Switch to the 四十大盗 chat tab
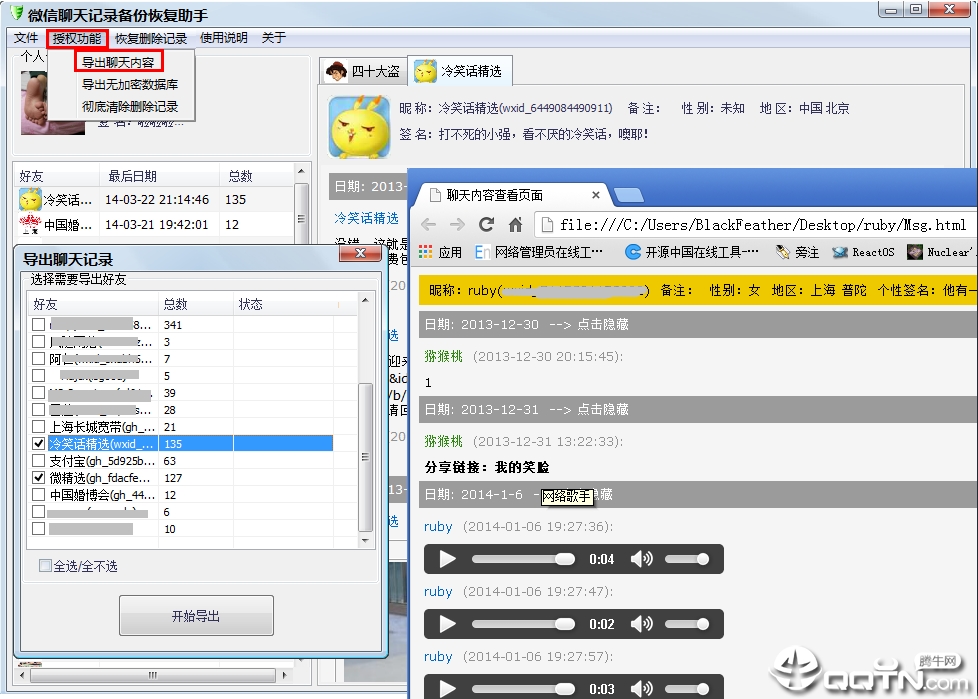The width and height of the screenshot is (978, 699). 364,72
